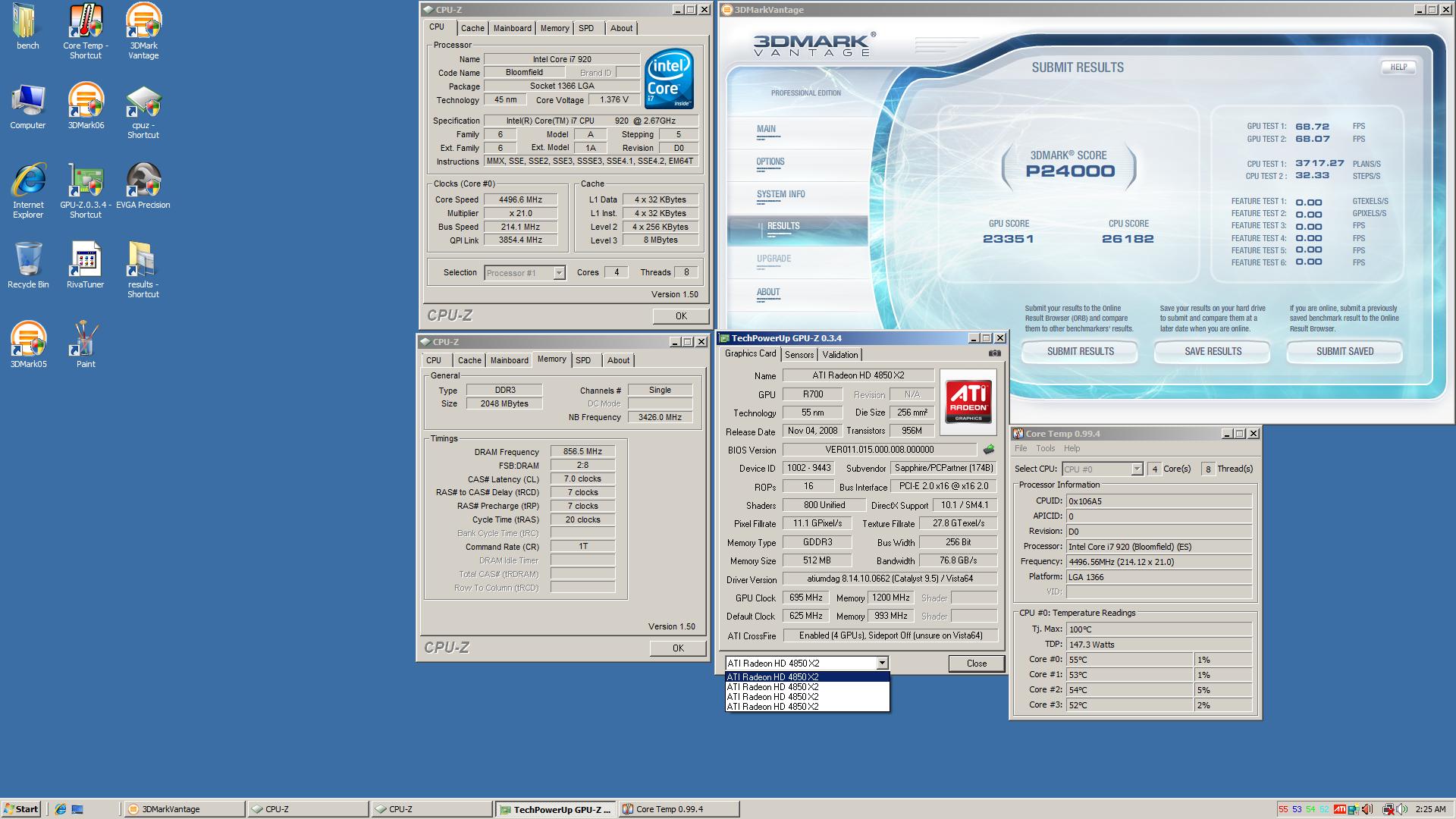Switch to Cache tab in top CPU-Z window
The width and height of the screenshot is (1456, 819).
[x=472, y=28]
